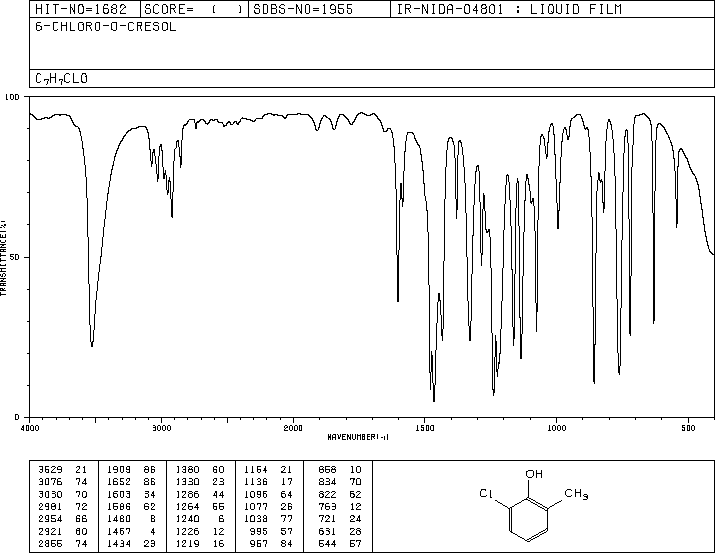Select the SDBS-NO=1955 header cell
The width and height of the screenshot is (715, 553).
319,9
